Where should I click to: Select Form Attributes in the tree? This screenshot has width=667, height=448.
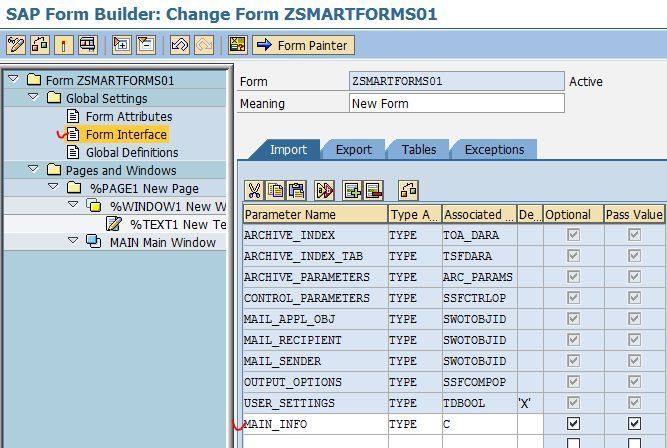tap(129, 117)
